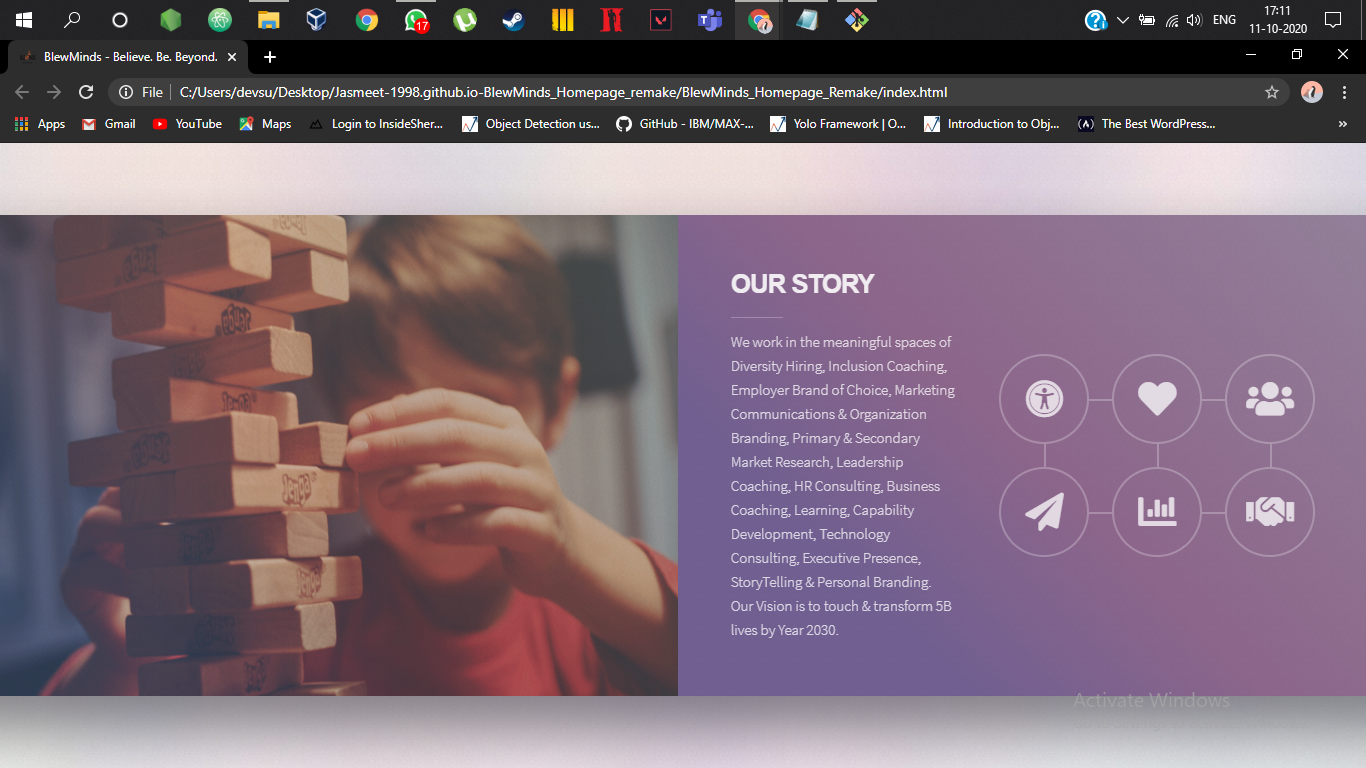Open Microsoft Teams from the taskbar
Screen dimensions: 1366x768
pyautogui.click(x=709, y=20)
